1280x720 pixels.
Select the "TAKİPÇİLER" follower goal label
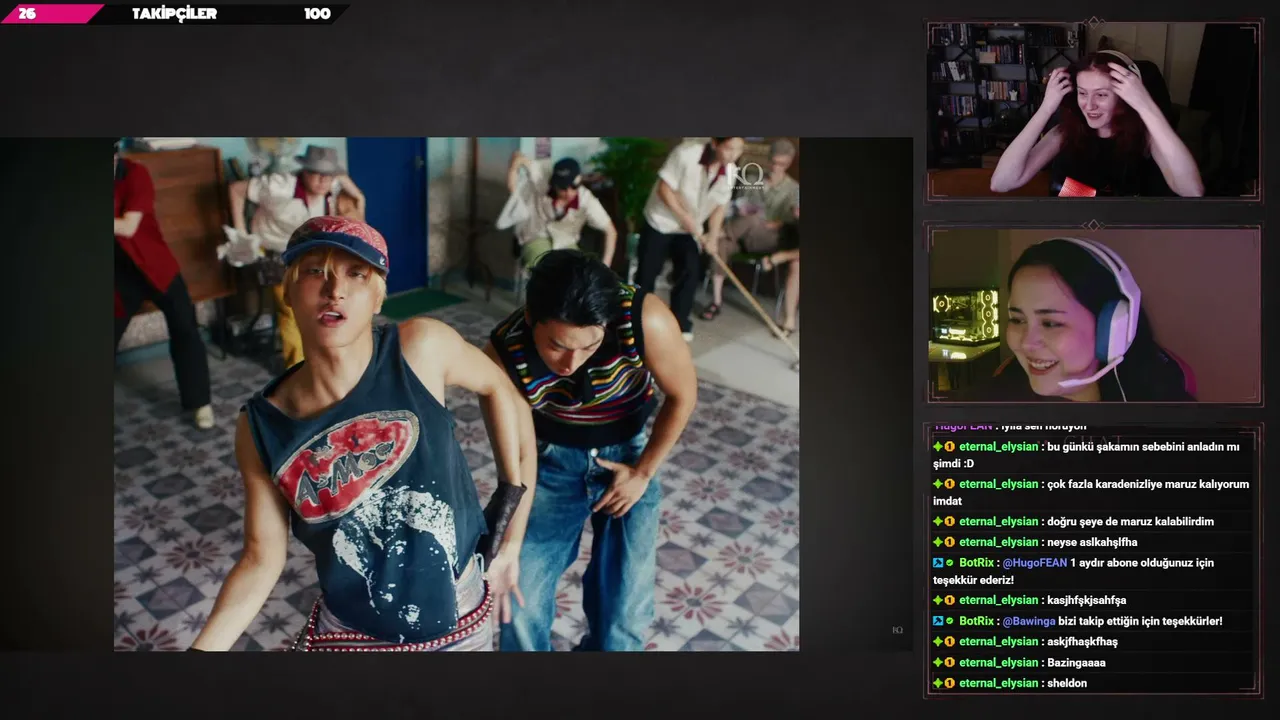coord(174,14)
